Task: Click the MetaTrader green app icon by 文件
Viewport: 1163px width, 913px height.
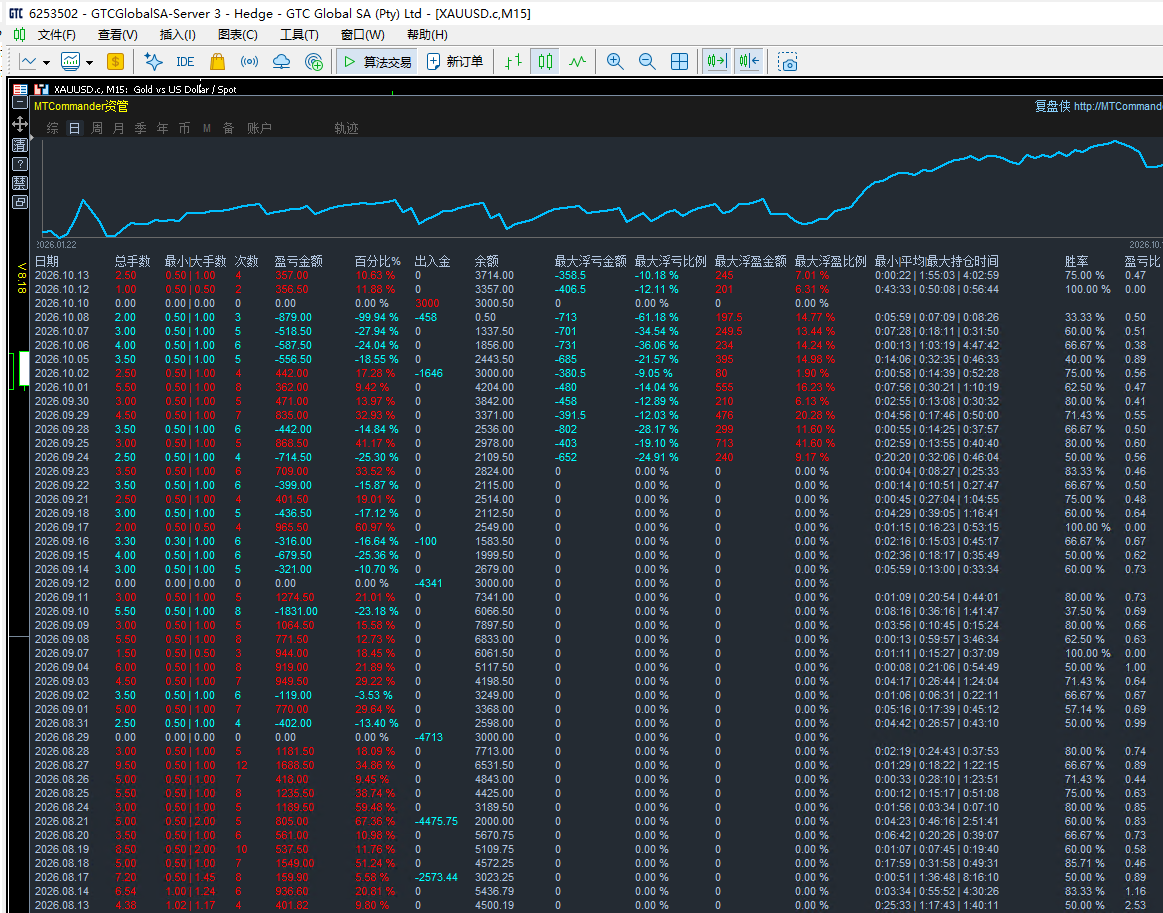Action: click(19, 35)
